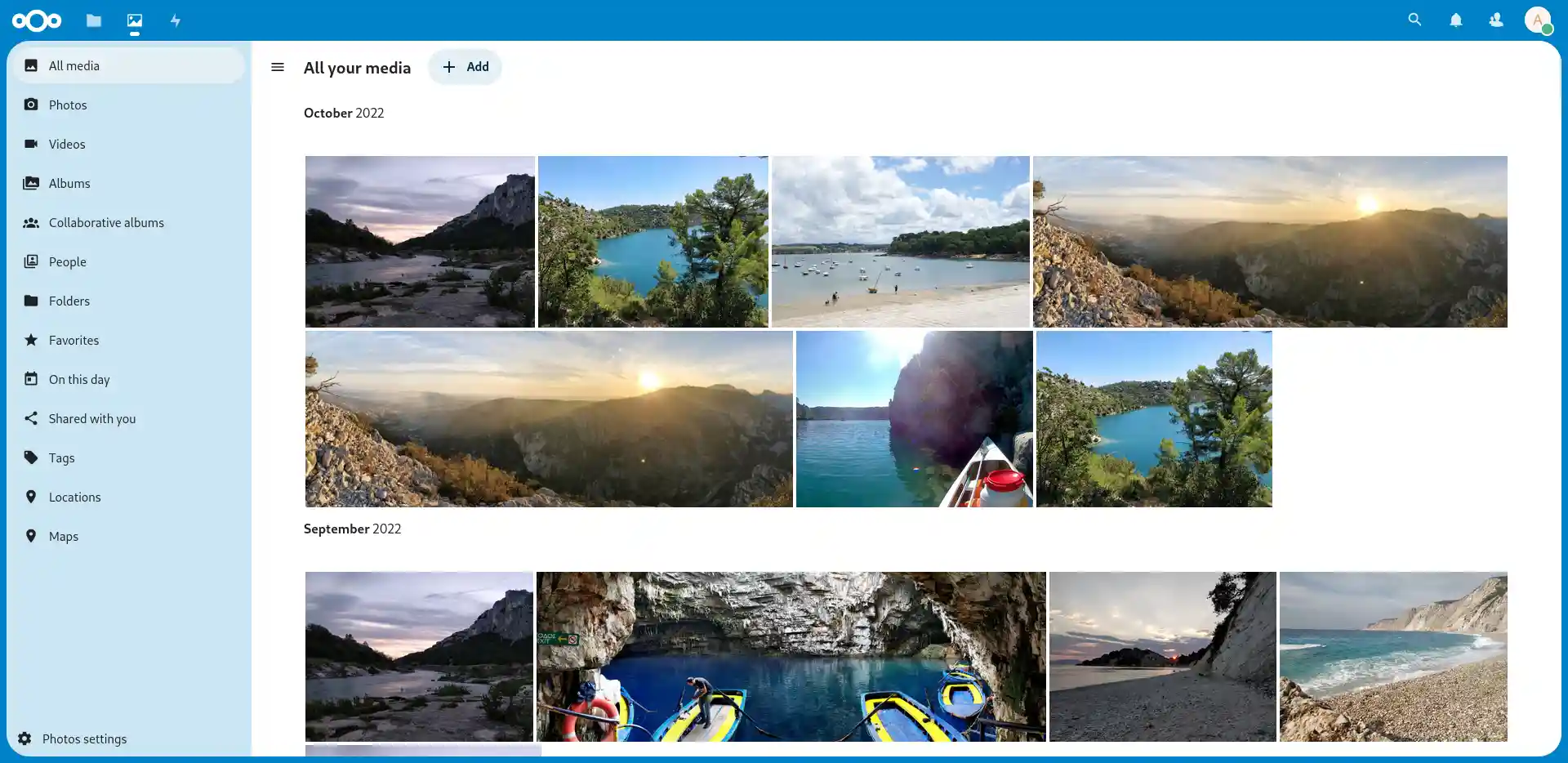
Task: Select the Videos section
Action: [x=67, y=144]
